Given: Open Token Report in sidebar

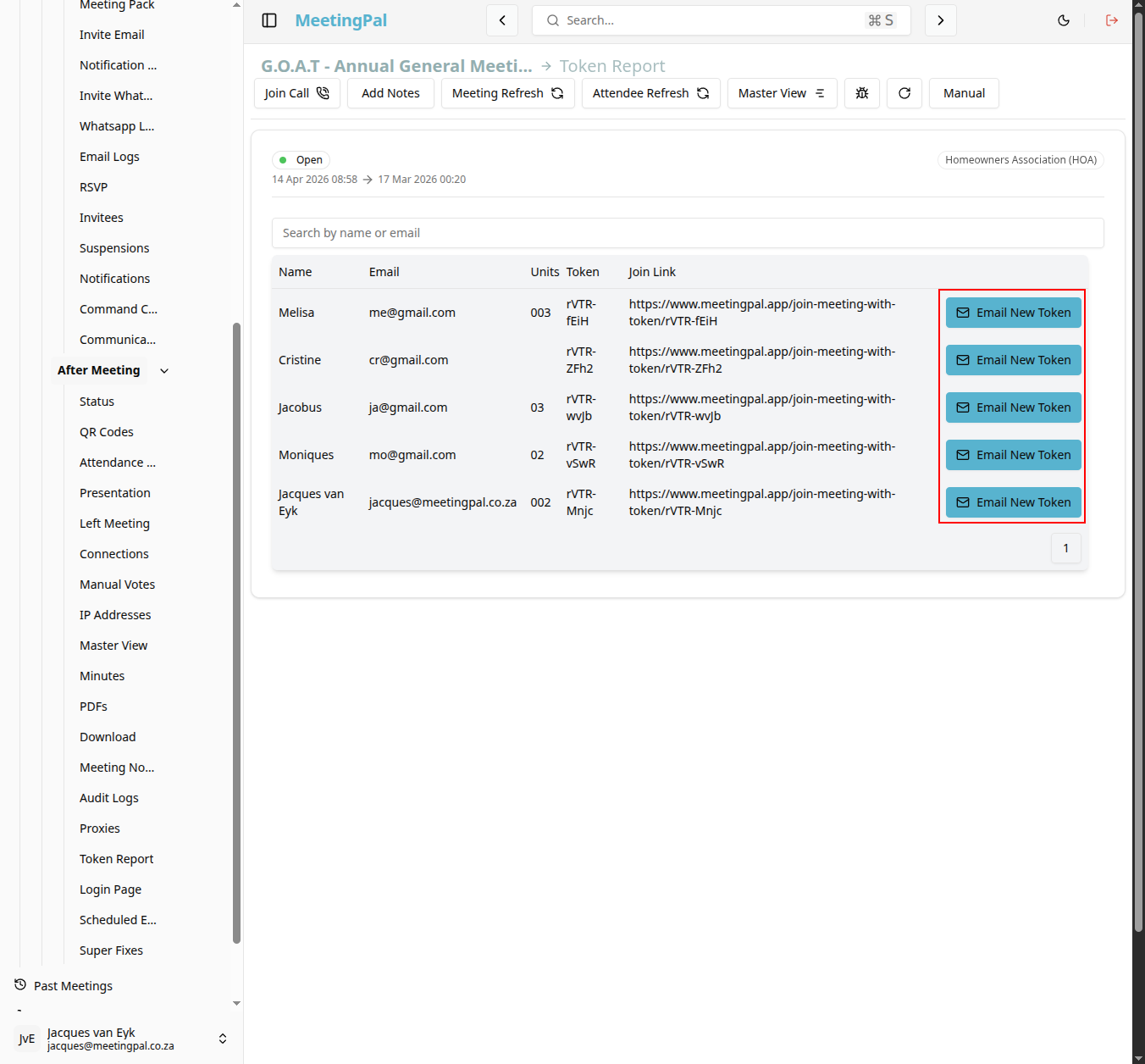Looking at the screenshot, I should click(117, 859).
